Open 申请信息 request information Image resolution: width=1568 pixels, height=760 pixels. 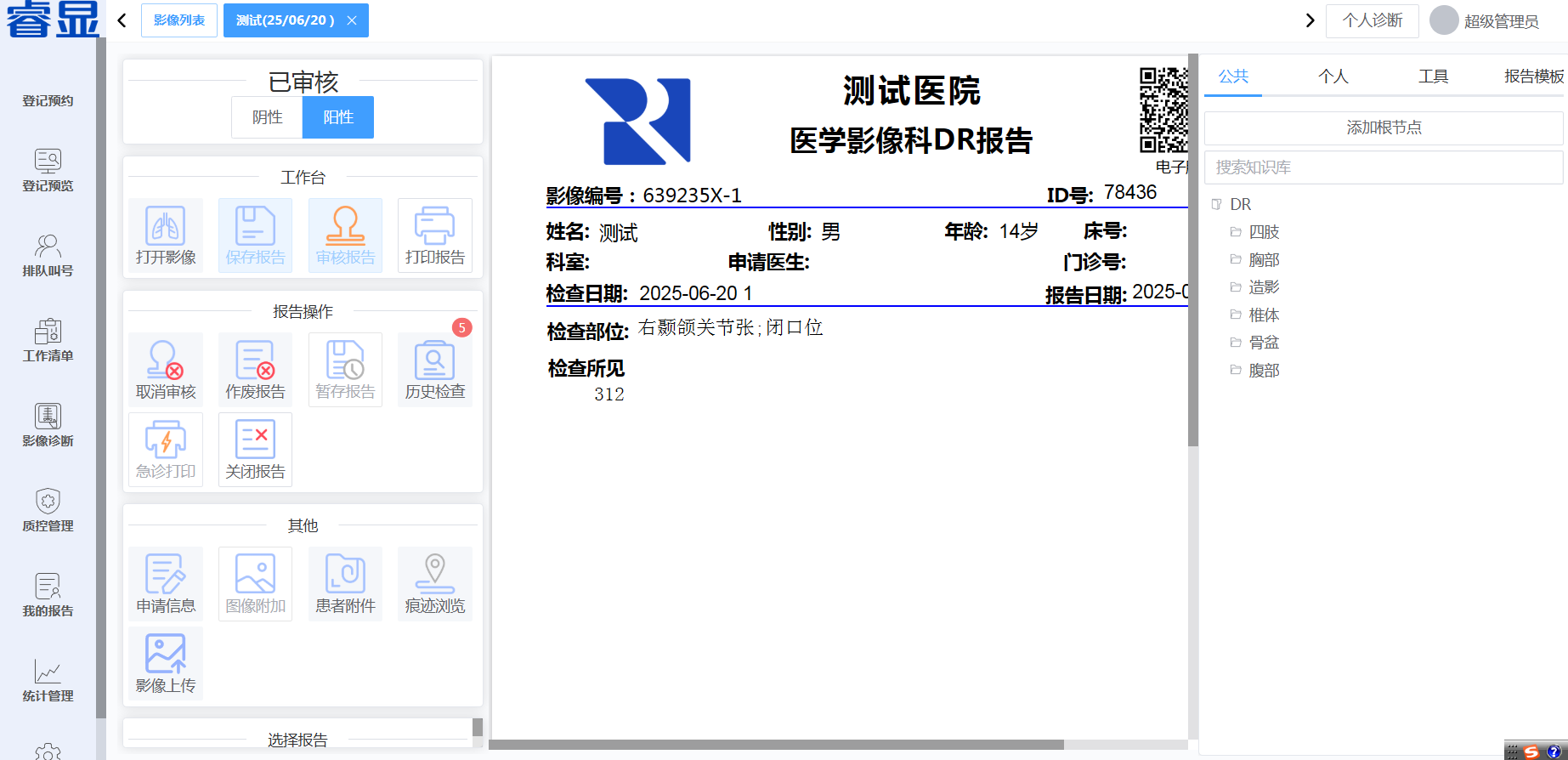pyautogui.click(x=166, y=583)
